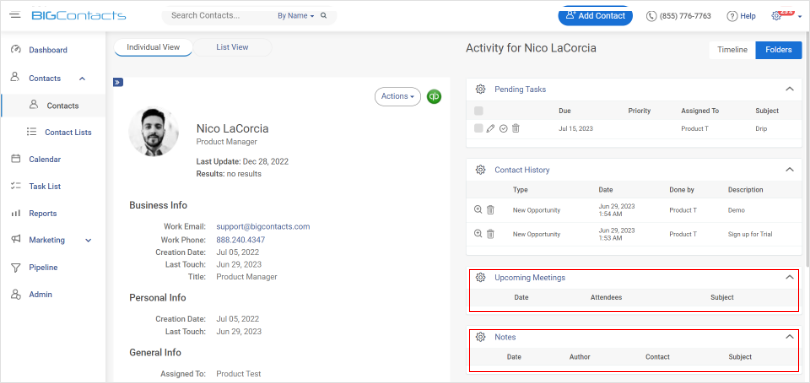The width and height of the screenshot is (810, 383).
Task: Open Admin in sidebar
Action: click(x=40, y=294)
